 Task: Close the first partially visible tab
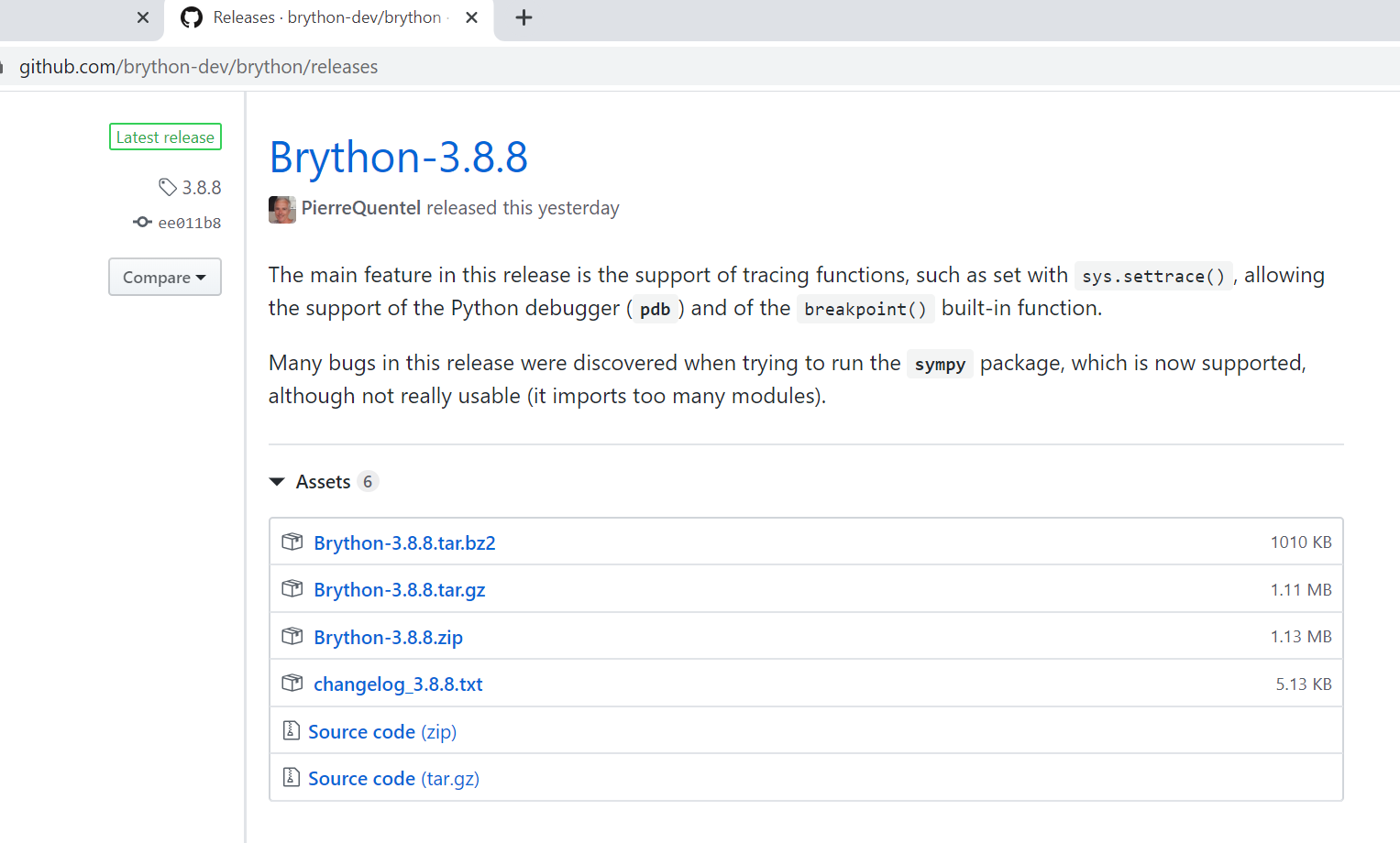click(143, 17)
